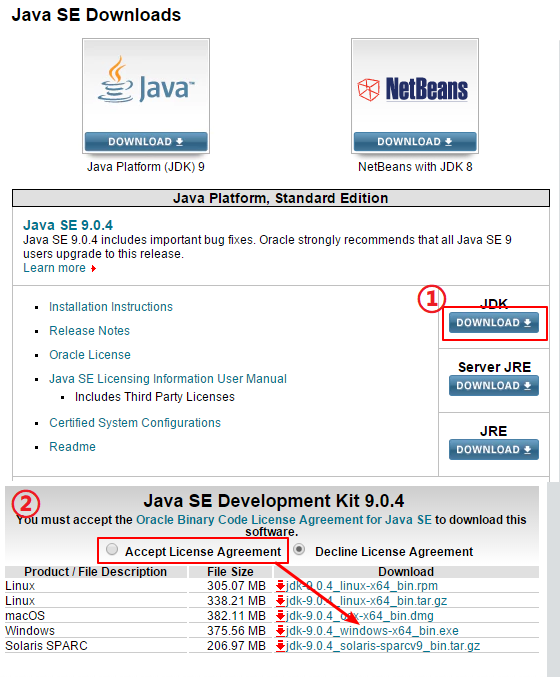Click Download button under NetBeans logo
Image resolution: width=560 pixels, height=677 pixels.
(415, 142)
